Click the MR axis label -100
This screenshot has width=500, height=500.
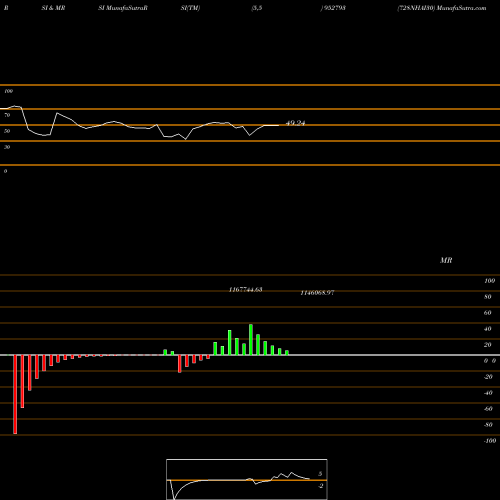[490, 441]
